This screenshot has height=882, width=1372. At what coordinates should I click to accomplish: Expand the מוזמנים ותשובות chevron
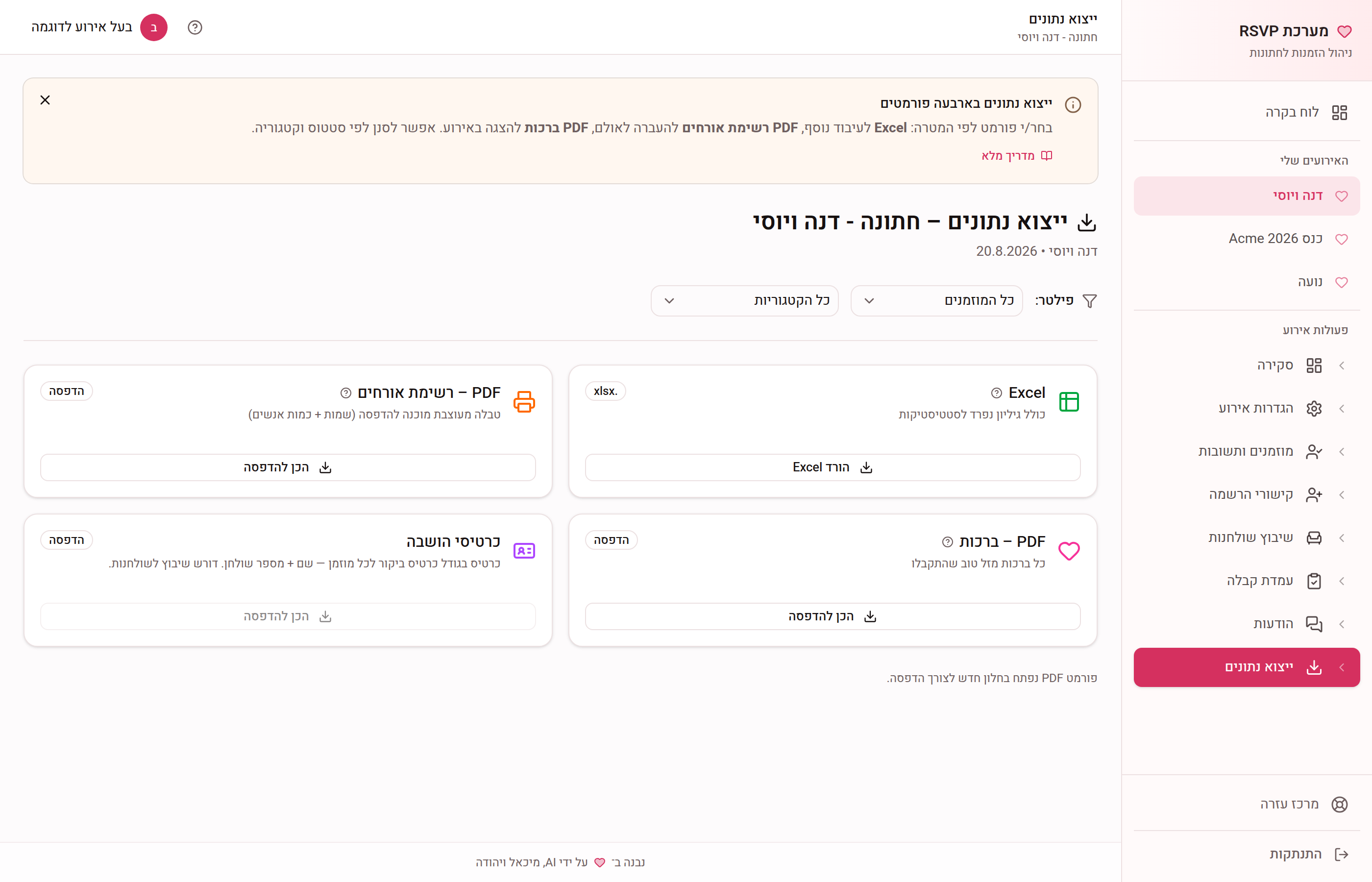pyautogui.click(x=1342, y=452)
